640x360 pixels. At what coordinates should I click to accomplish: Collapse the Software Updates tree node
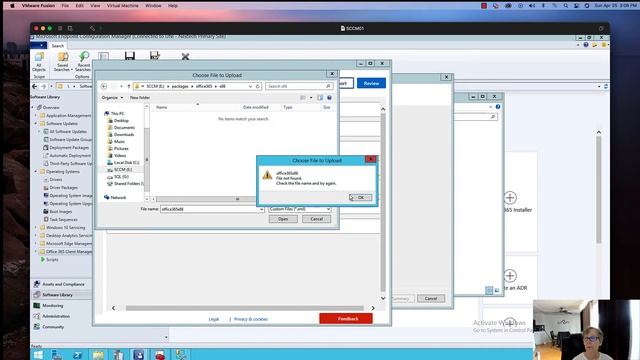[36, 123]
